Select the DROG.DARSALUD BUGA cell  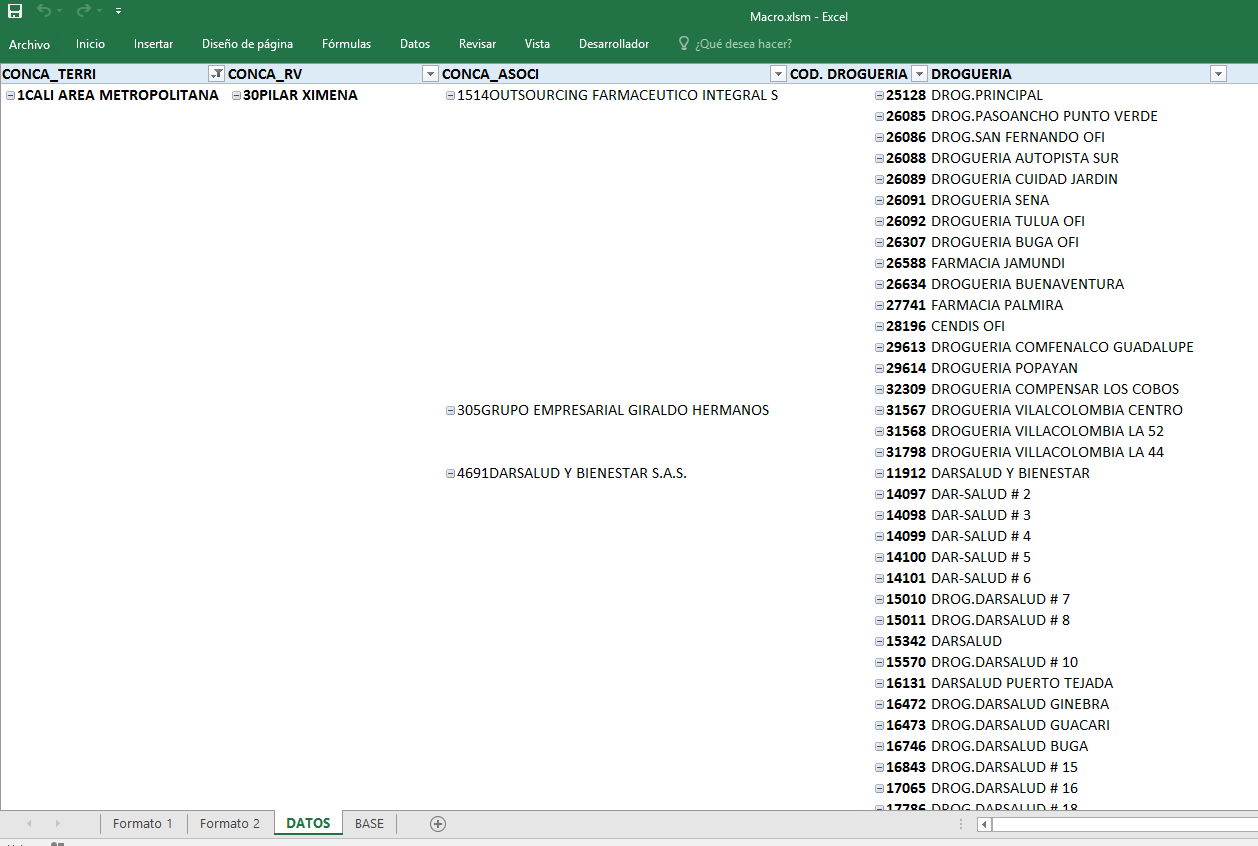coord(1009,747)
